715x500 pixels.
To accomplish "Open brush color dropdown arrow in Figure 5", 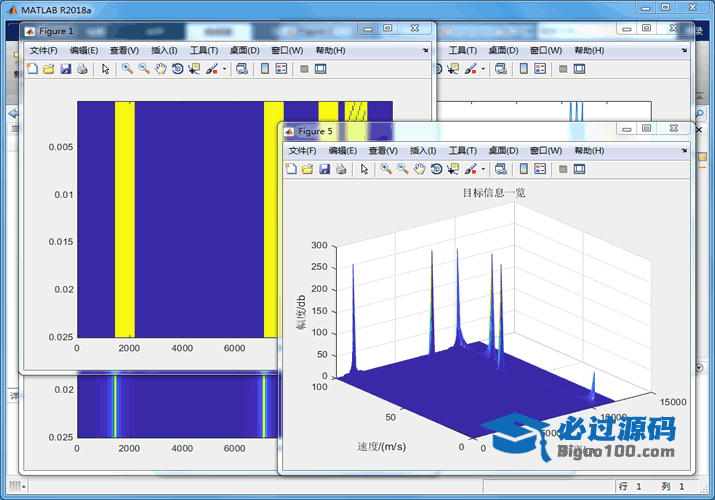I will tap(484, 169).
